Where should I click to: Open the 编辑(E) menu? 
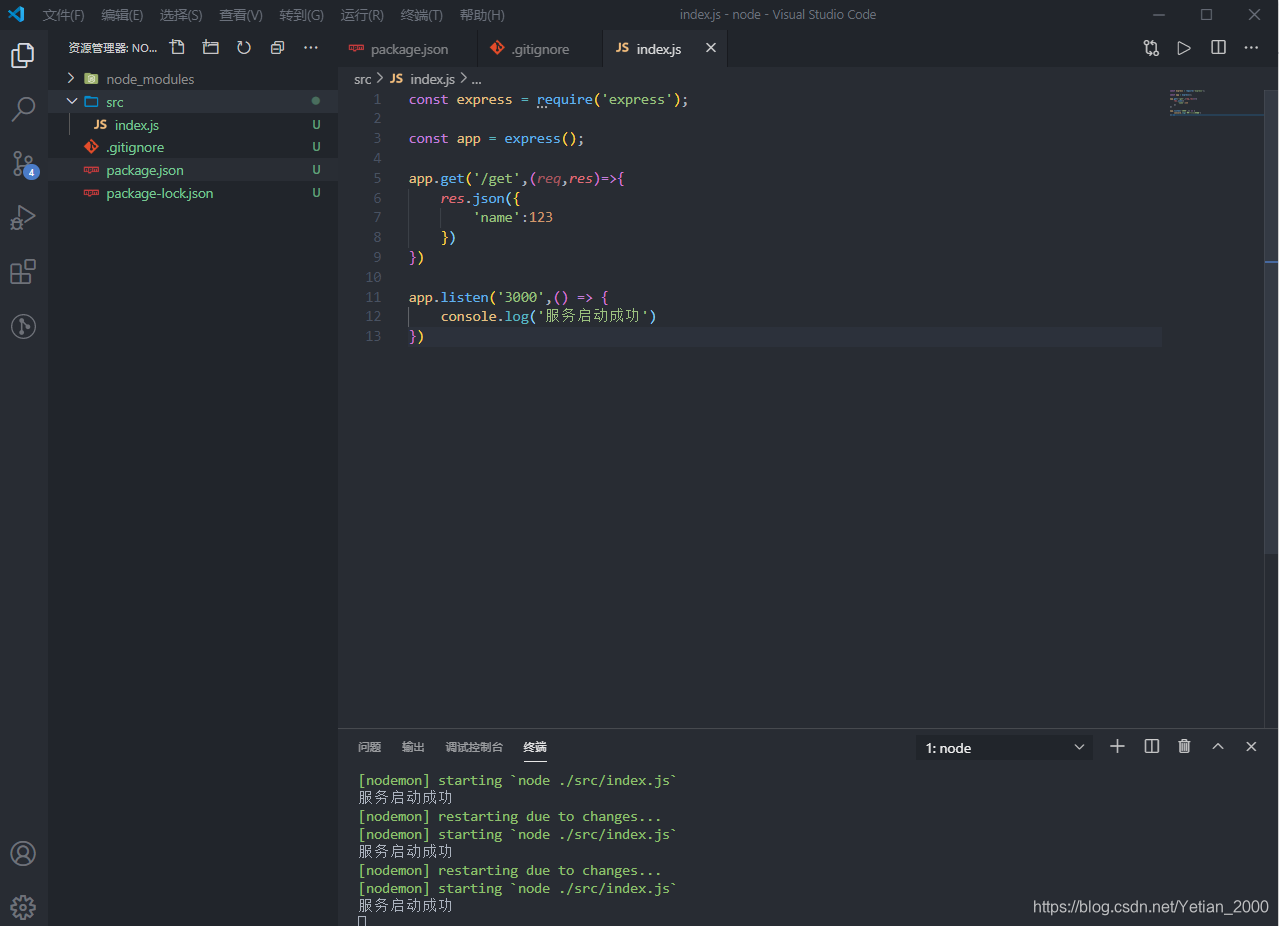click(x=122, y=15)
